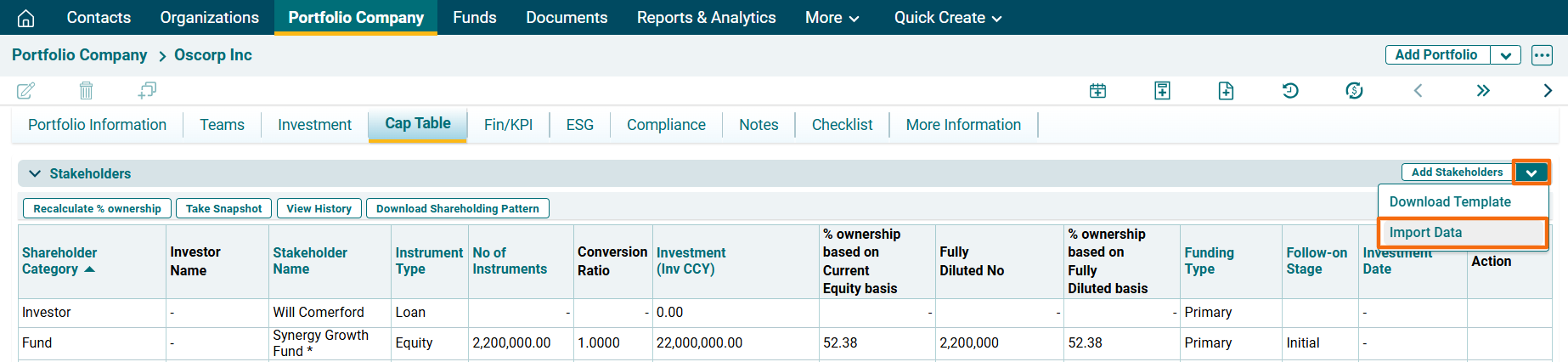
Task: Expand the More menu in the navigation bar
Action: pos(832,18)
